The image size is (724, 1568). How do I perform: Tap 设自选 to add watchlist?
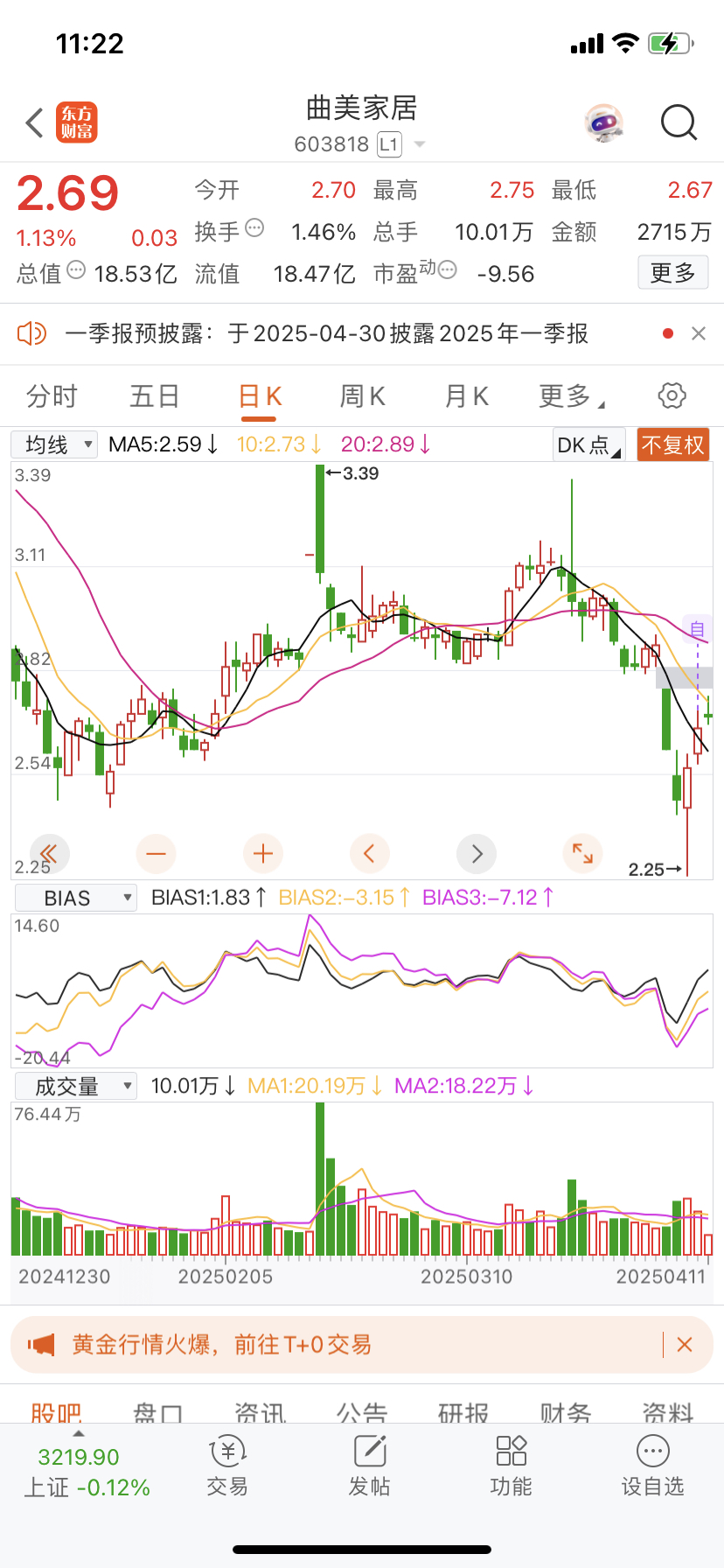pyautogui.click(x=652, y=1466)
